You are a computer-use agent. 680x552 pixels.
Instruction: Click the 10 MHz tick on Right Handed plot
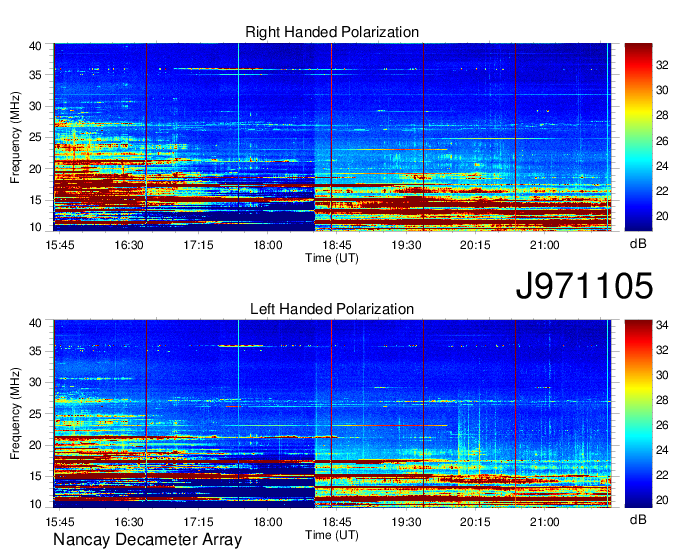click(x=35, y=227)
